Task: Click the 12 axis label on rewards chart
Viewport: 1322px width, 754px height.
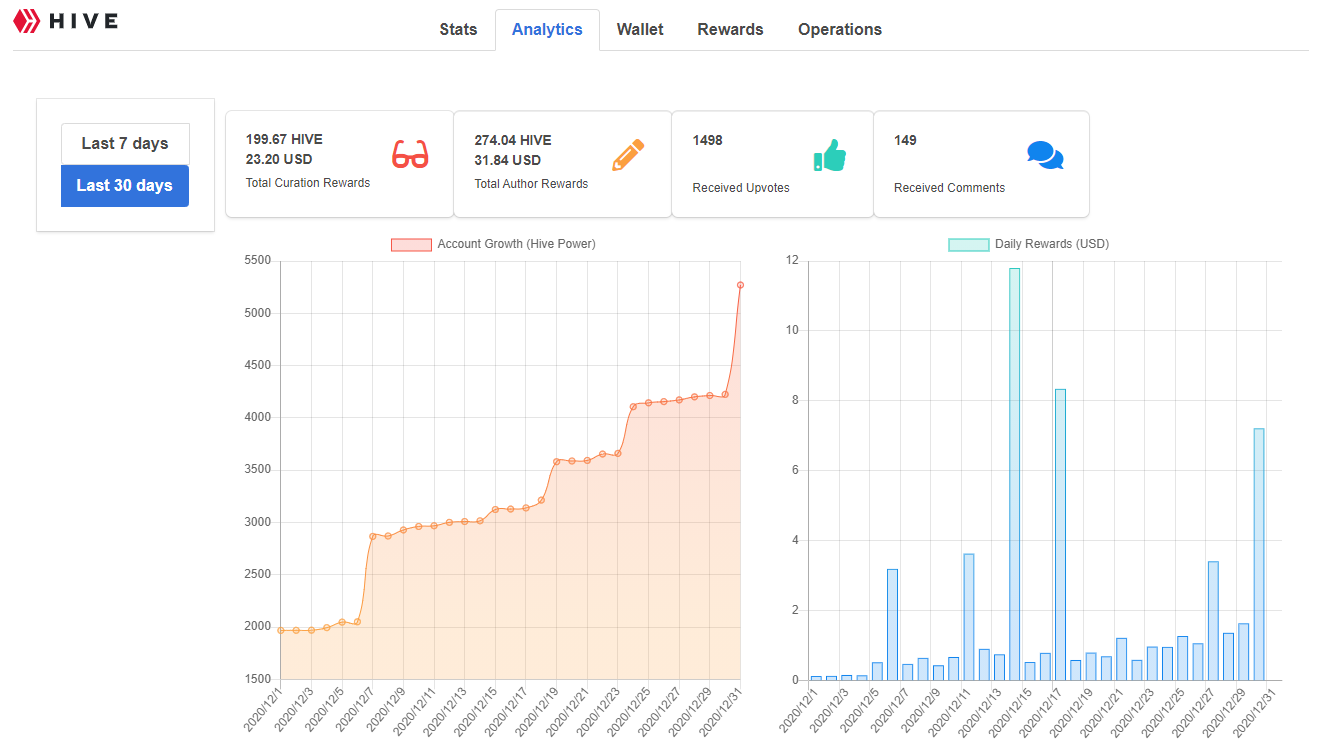Action: [792, 261]
